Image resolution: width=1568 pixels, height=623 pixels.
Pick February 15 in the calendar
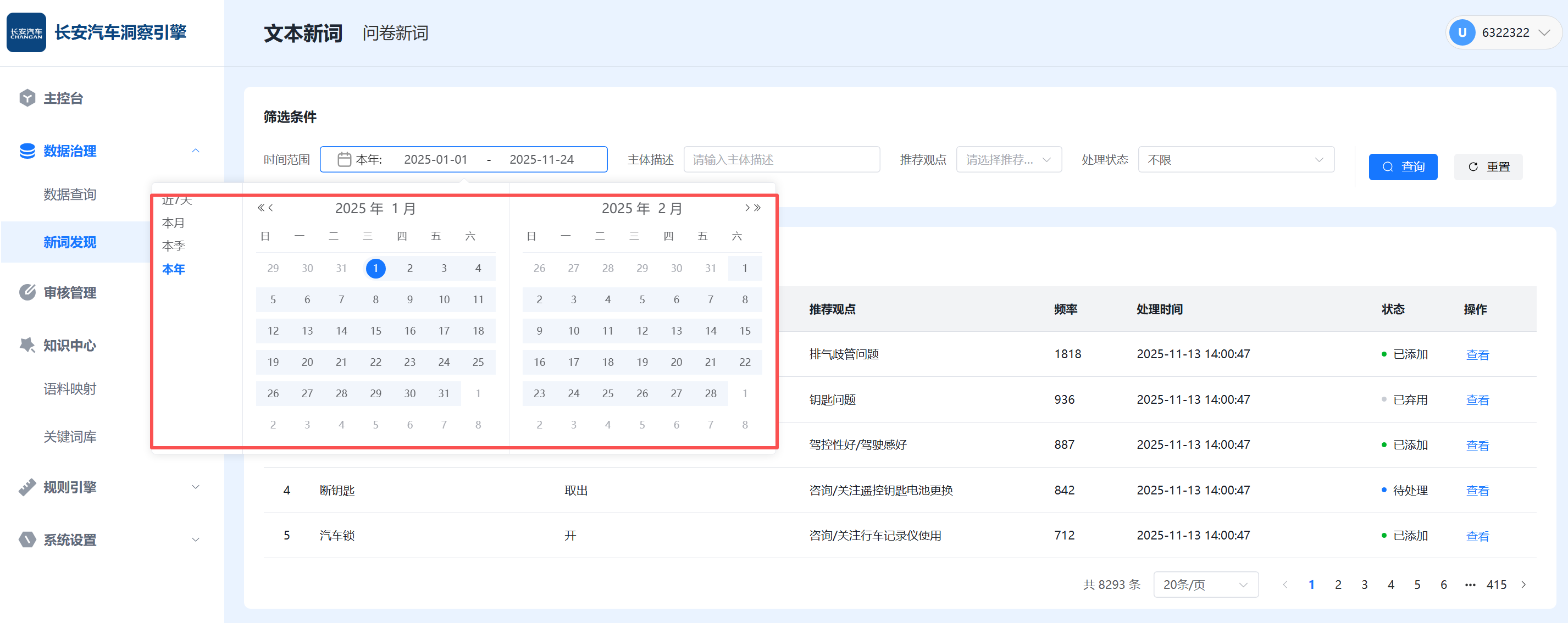(745, 331)
